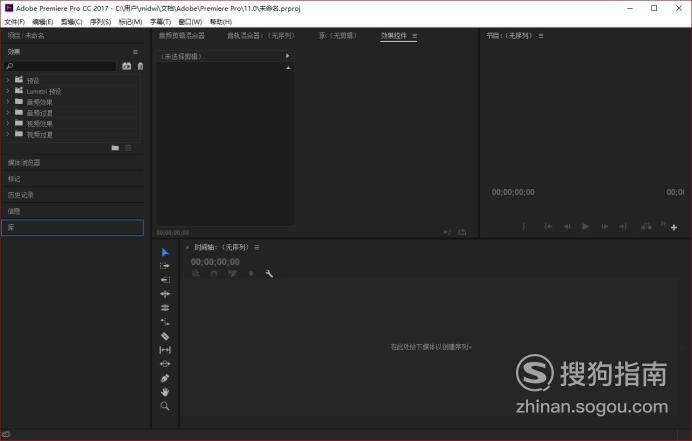The image size is (692, 441).
Task: Open the Program monitor button editor plus
Action: 674,227
